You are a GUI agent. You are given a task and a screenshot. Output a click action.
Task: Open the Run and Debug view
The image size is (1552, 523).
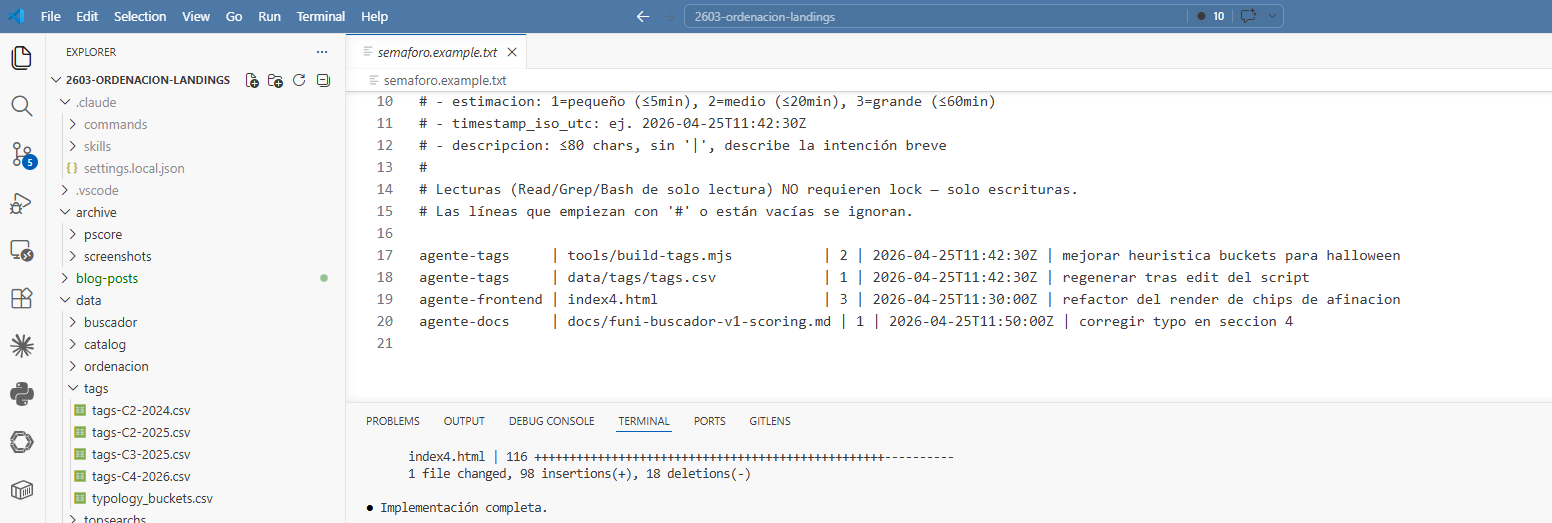pos(21,203)
